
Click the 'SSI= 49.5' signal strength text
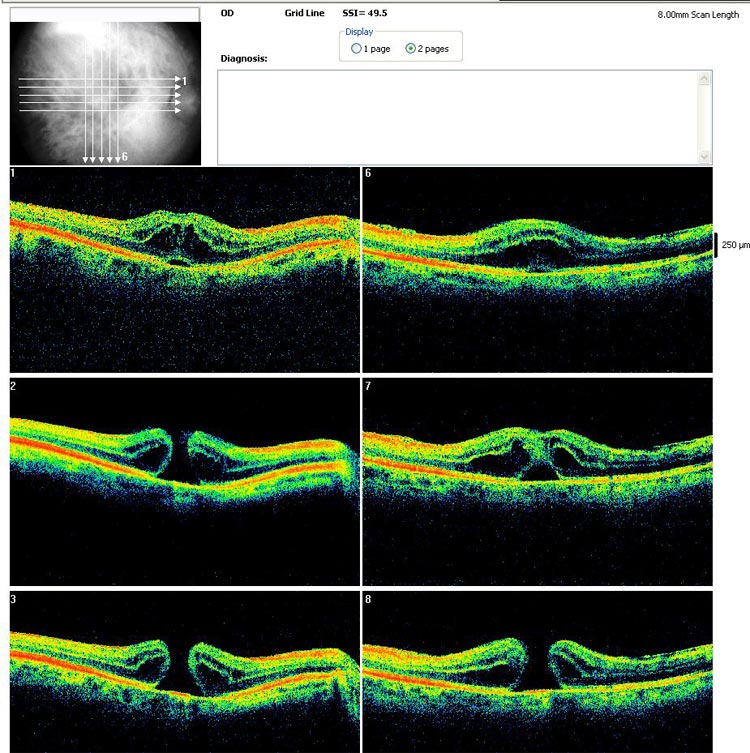[x=365, y=13]
